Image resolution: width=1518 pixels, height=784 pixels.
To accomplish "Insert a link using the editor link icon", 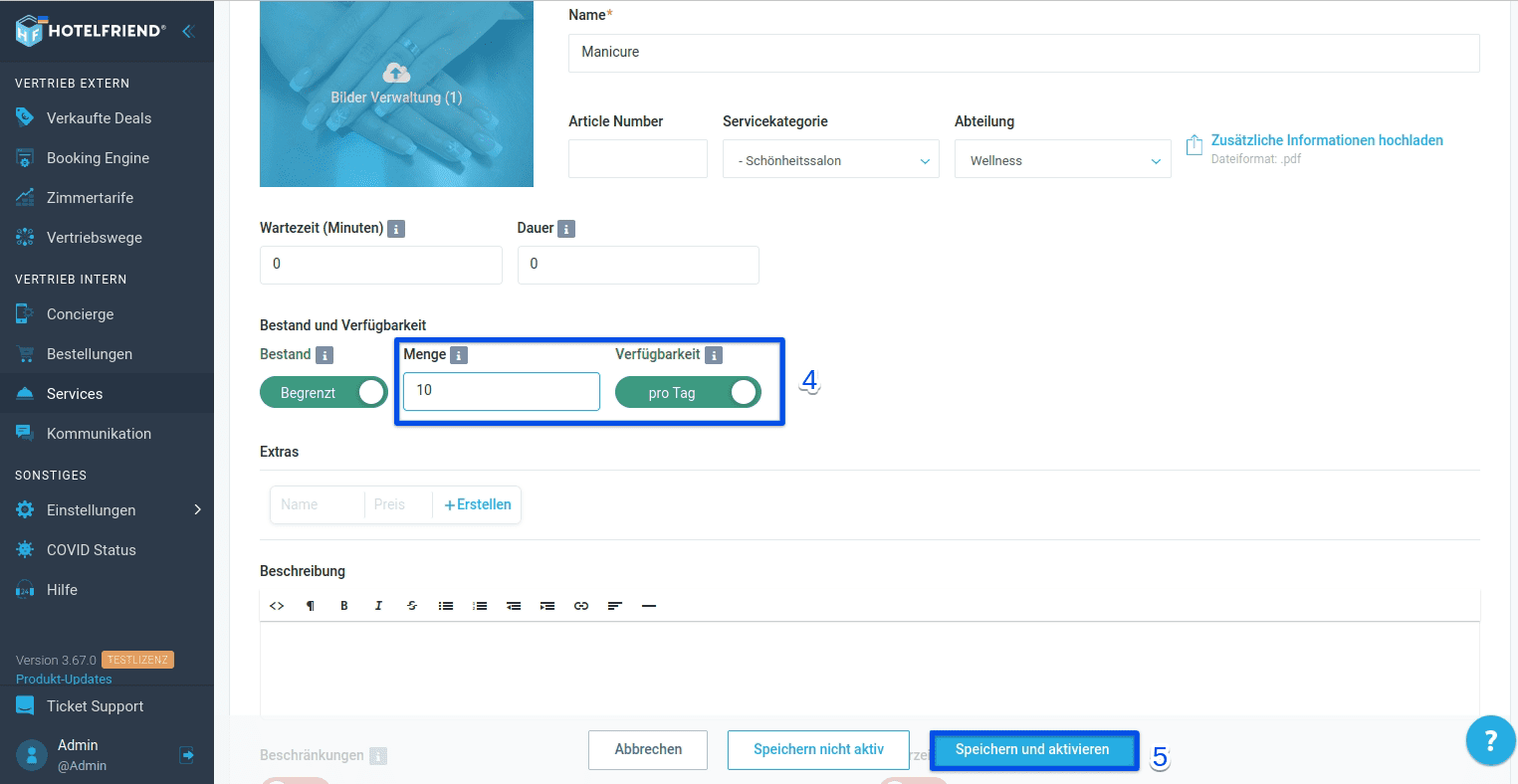I will pos(581,606).
